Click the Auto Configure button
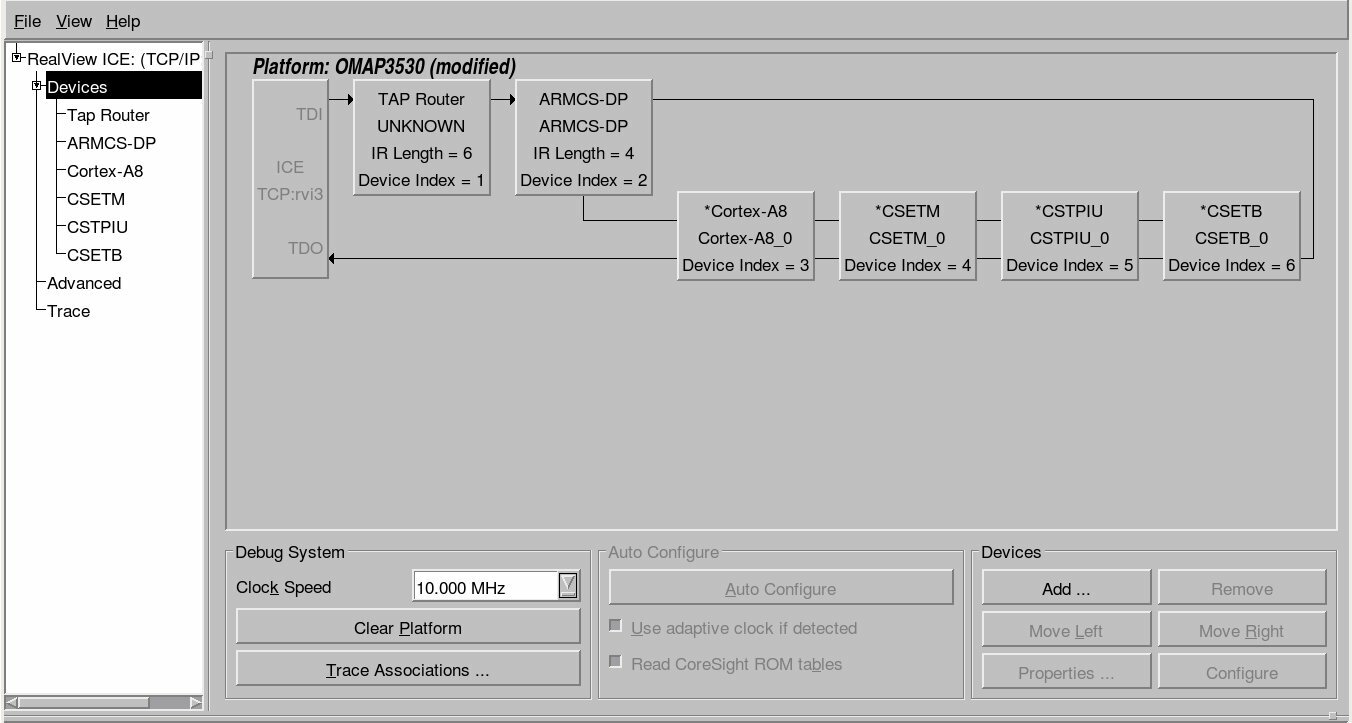This screenshot has width=1352, height=723. [x=781, y=589]
